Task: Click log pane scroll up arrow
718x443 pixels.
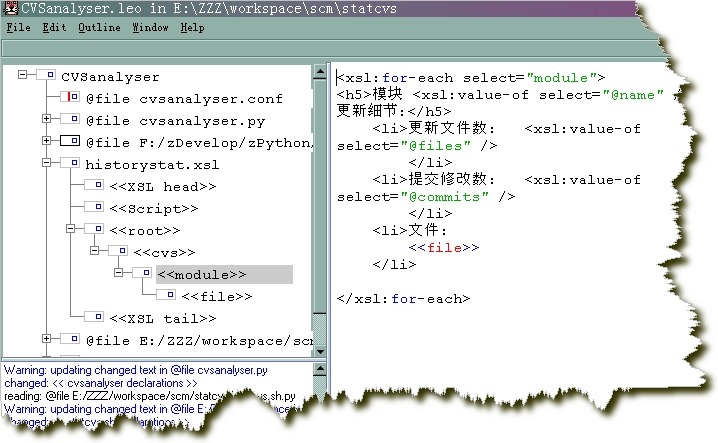Action: click(x=320, y=369)
